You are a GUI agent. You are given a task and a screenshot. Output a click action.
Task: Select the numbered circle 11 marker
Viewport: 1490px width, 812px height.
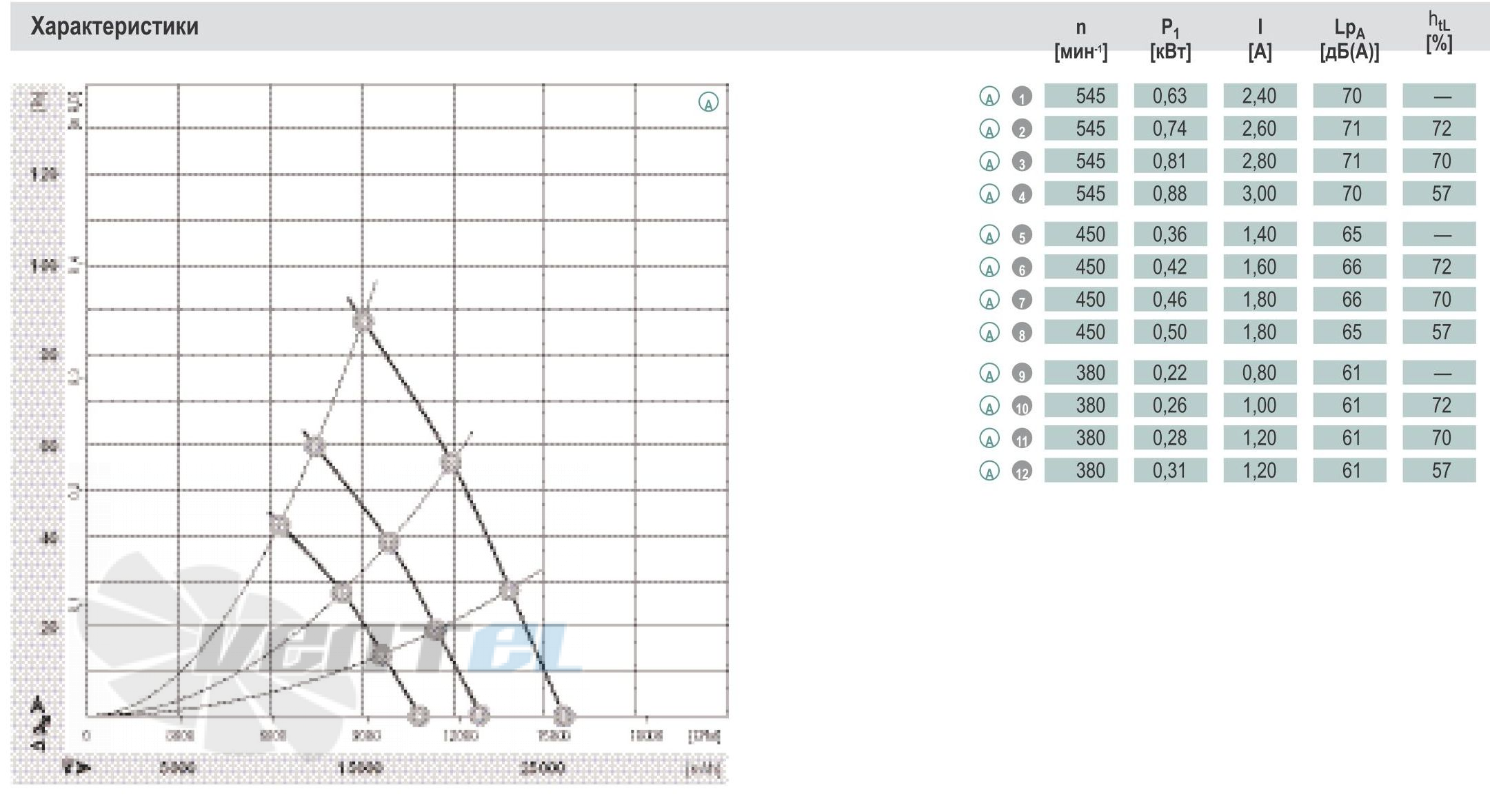coord(1022,438)
